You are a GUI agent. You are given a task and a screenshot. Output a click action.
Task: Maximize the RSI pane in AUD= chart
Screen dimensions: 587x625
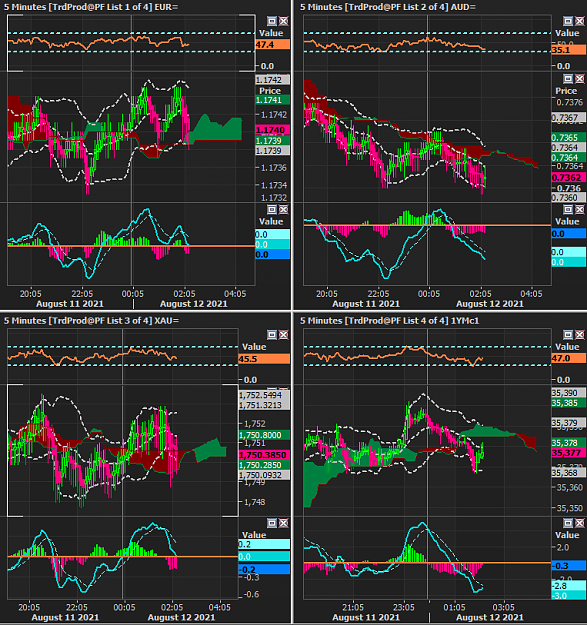568,21
